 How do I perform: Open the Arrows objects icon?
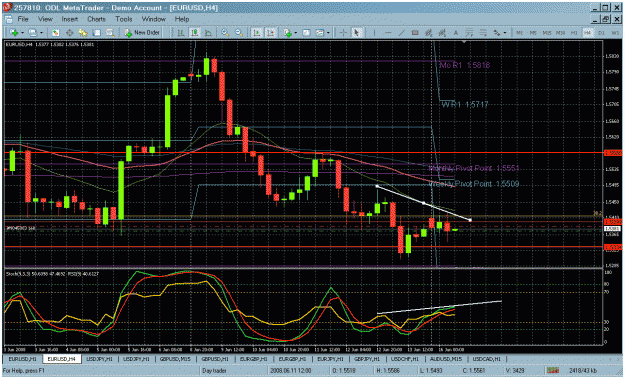[496, 33]
